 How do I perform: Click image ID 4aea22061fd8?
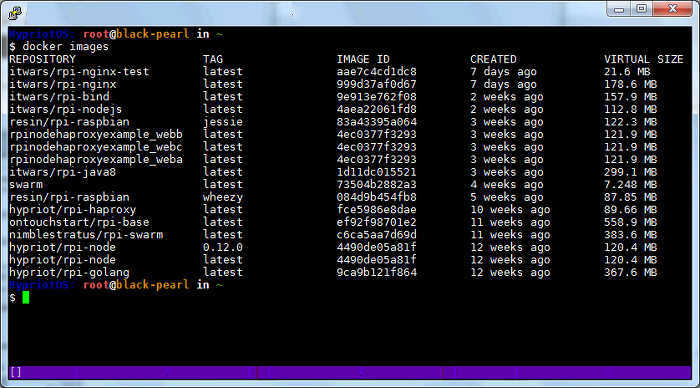[x=376, y=109]
